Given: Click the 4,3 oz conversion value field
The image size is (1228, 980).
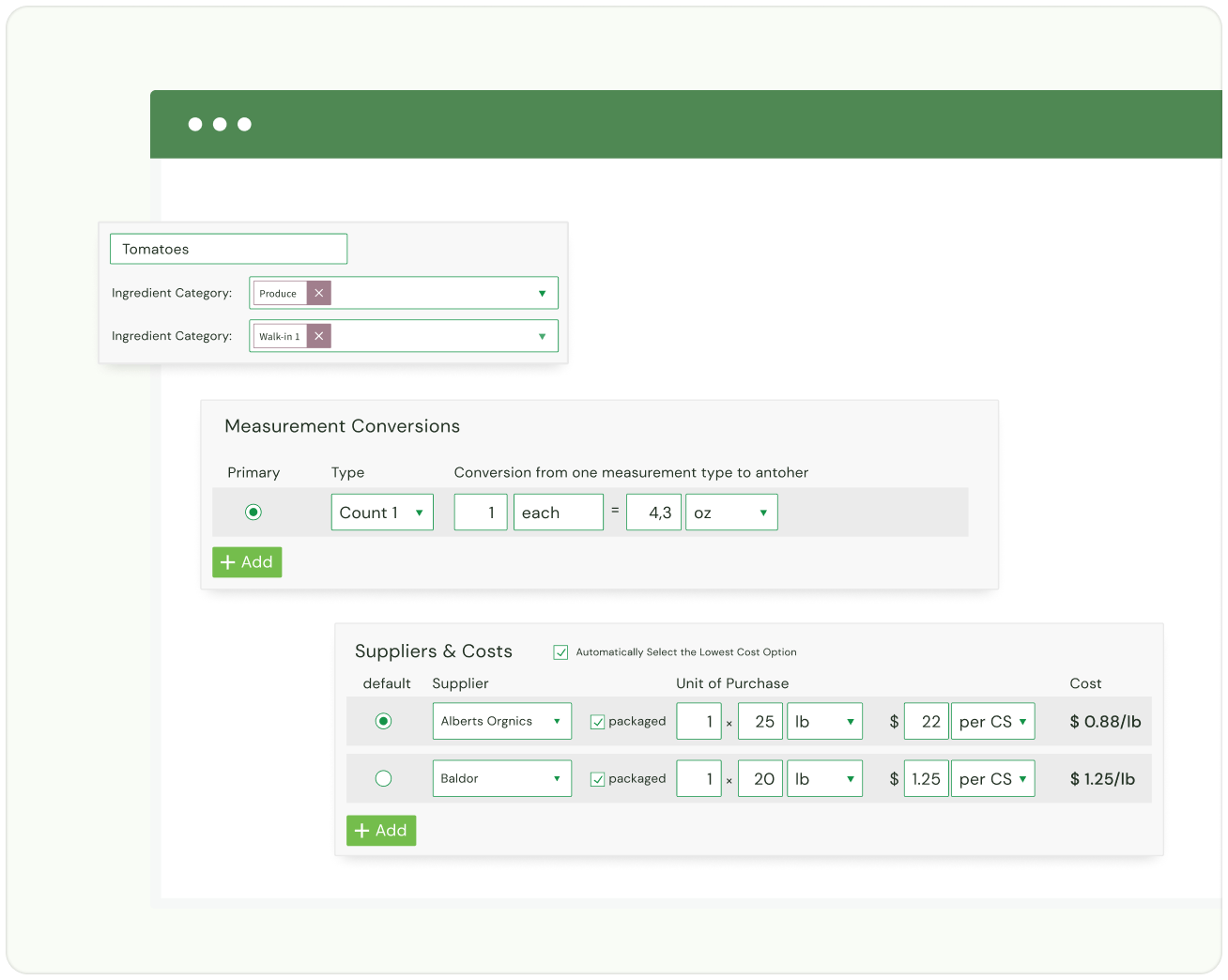Looking at the screenshot, I should click(653, 512).
